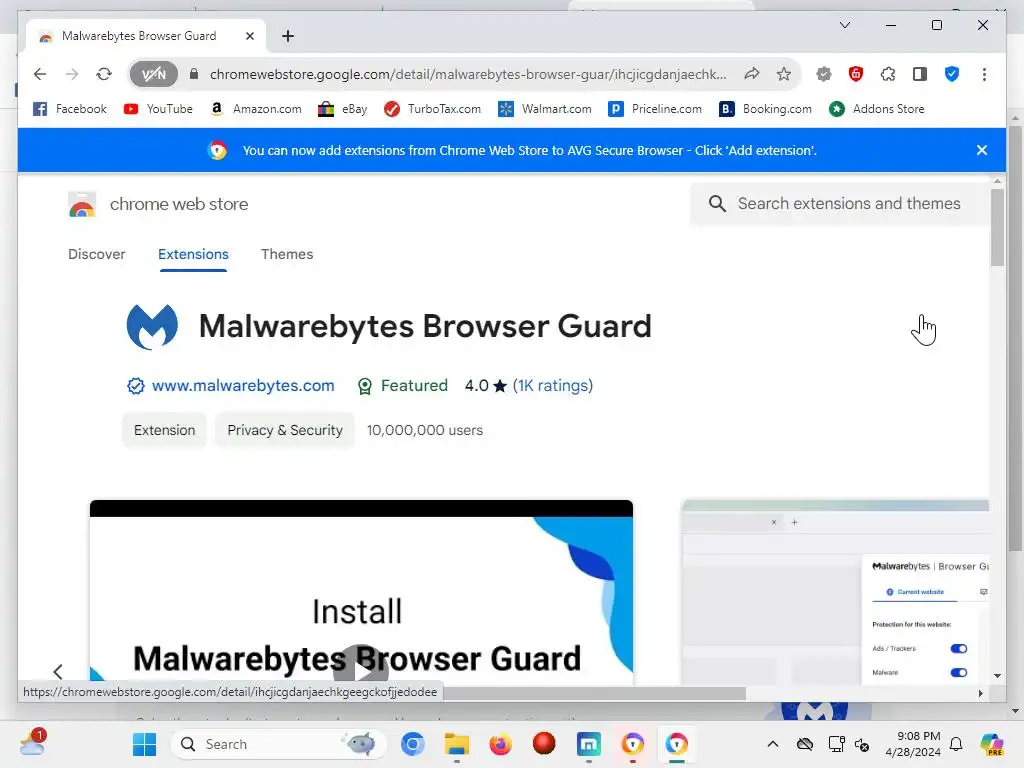Open the red ball taskbar app
This screenshot has height=768, width=1024.
(544, 744)
